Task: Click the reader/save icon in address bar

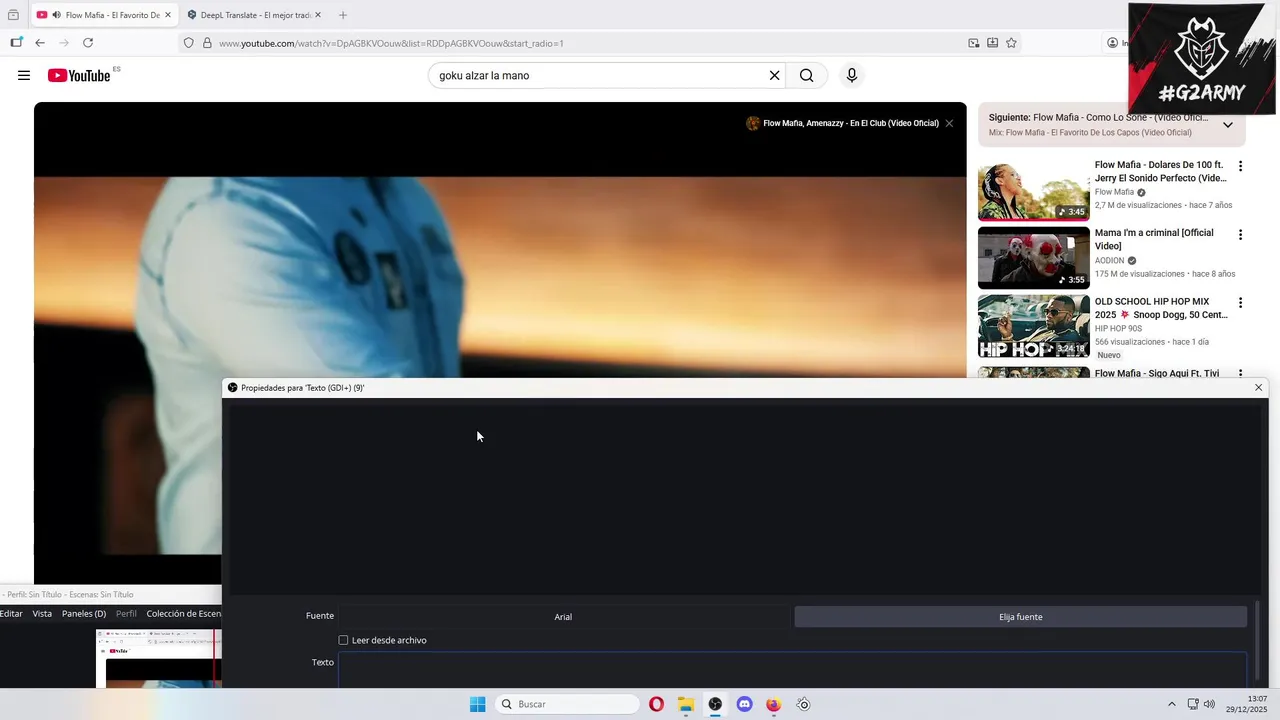Action: (993, 43)
